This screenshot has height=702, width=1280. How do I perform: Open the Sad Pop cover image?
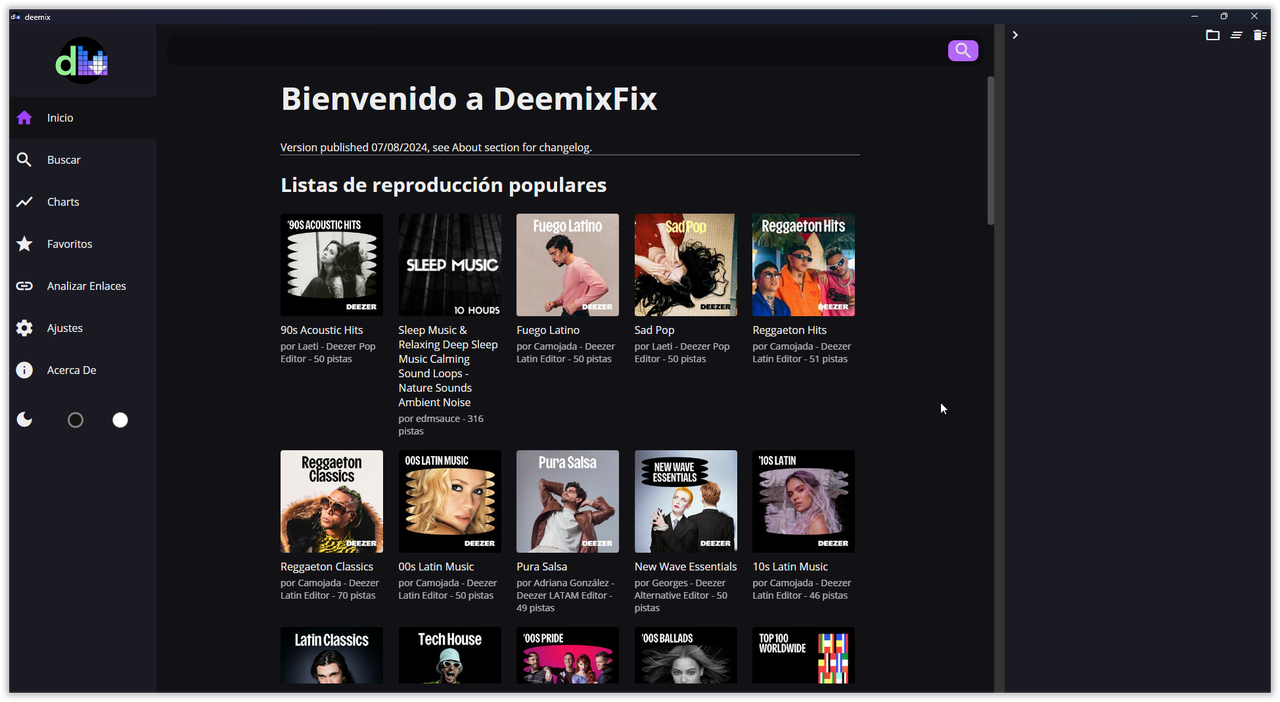pyautogui.click(x=686, y=265)
